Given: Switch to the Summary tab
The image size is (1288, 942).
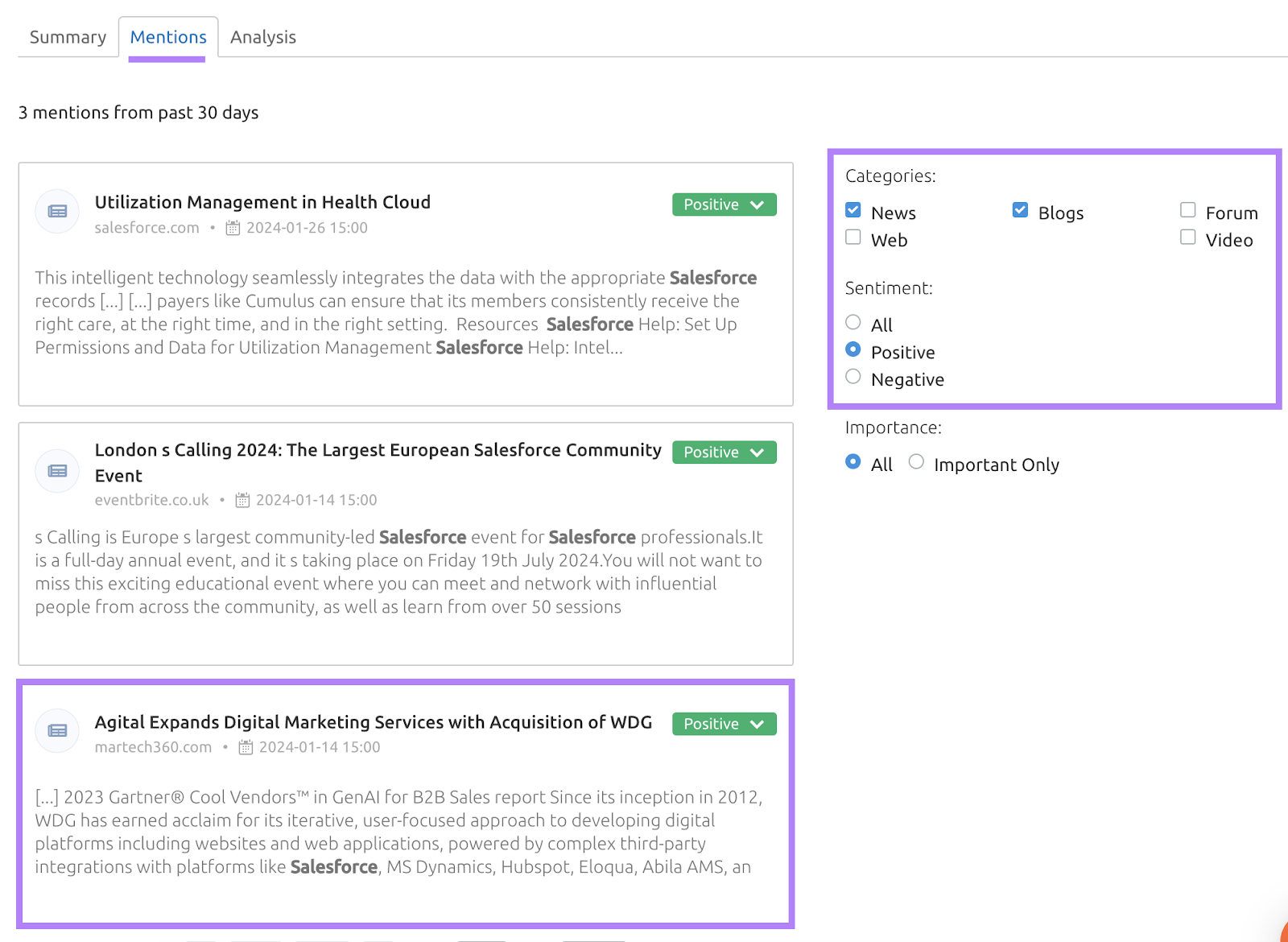Looking at the screenshot, I should coord(67,36).
